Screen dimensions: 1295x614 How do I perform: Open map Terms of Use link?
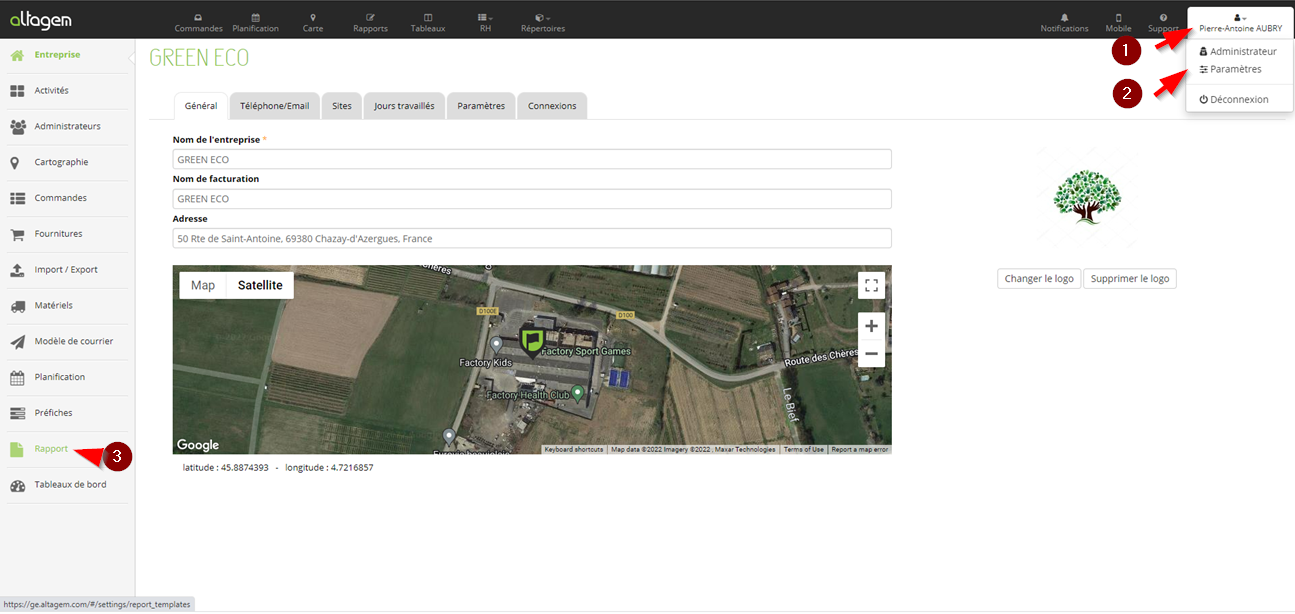click(804, 450)
